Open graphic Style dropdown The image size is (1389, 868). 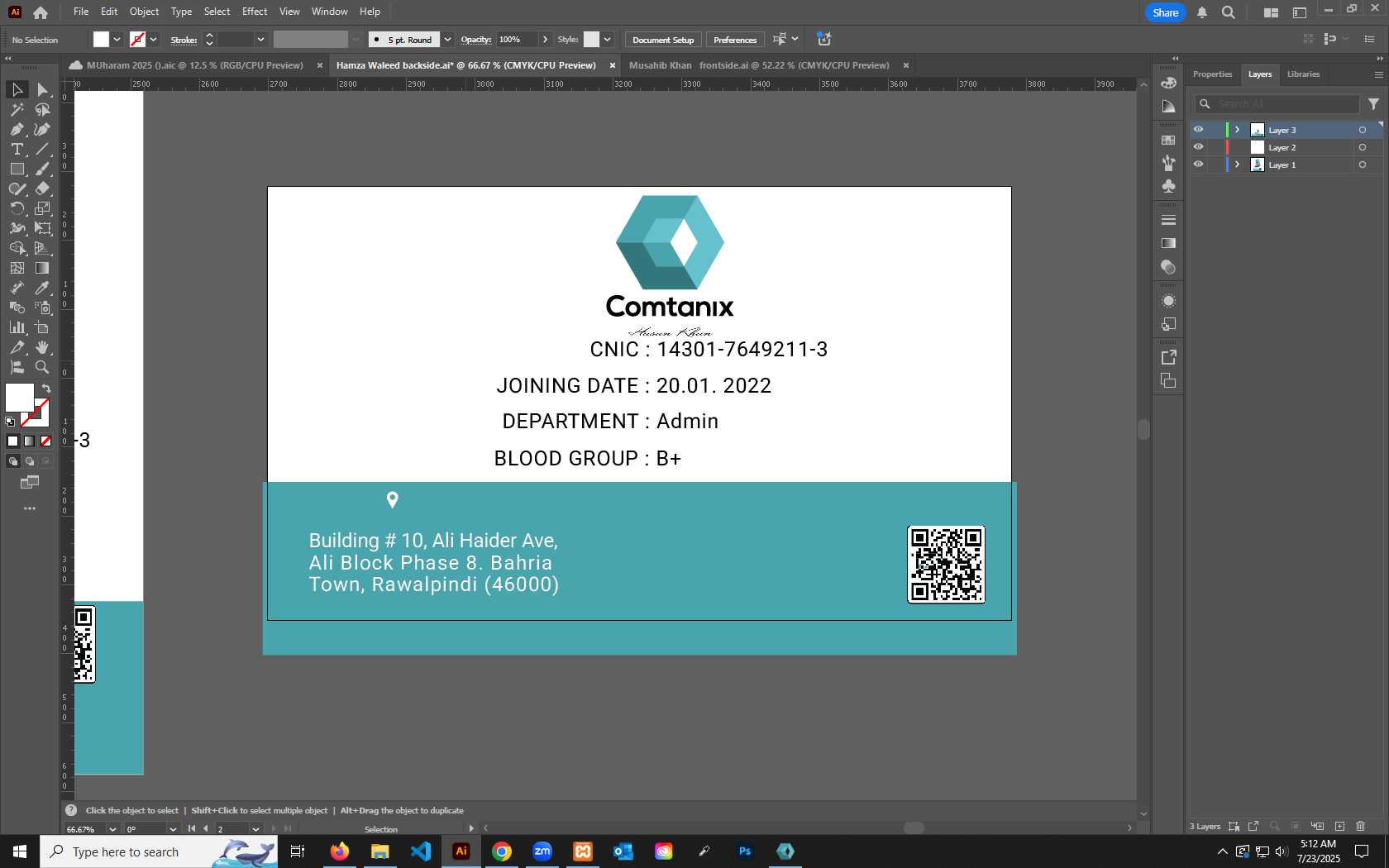(607, 40)
